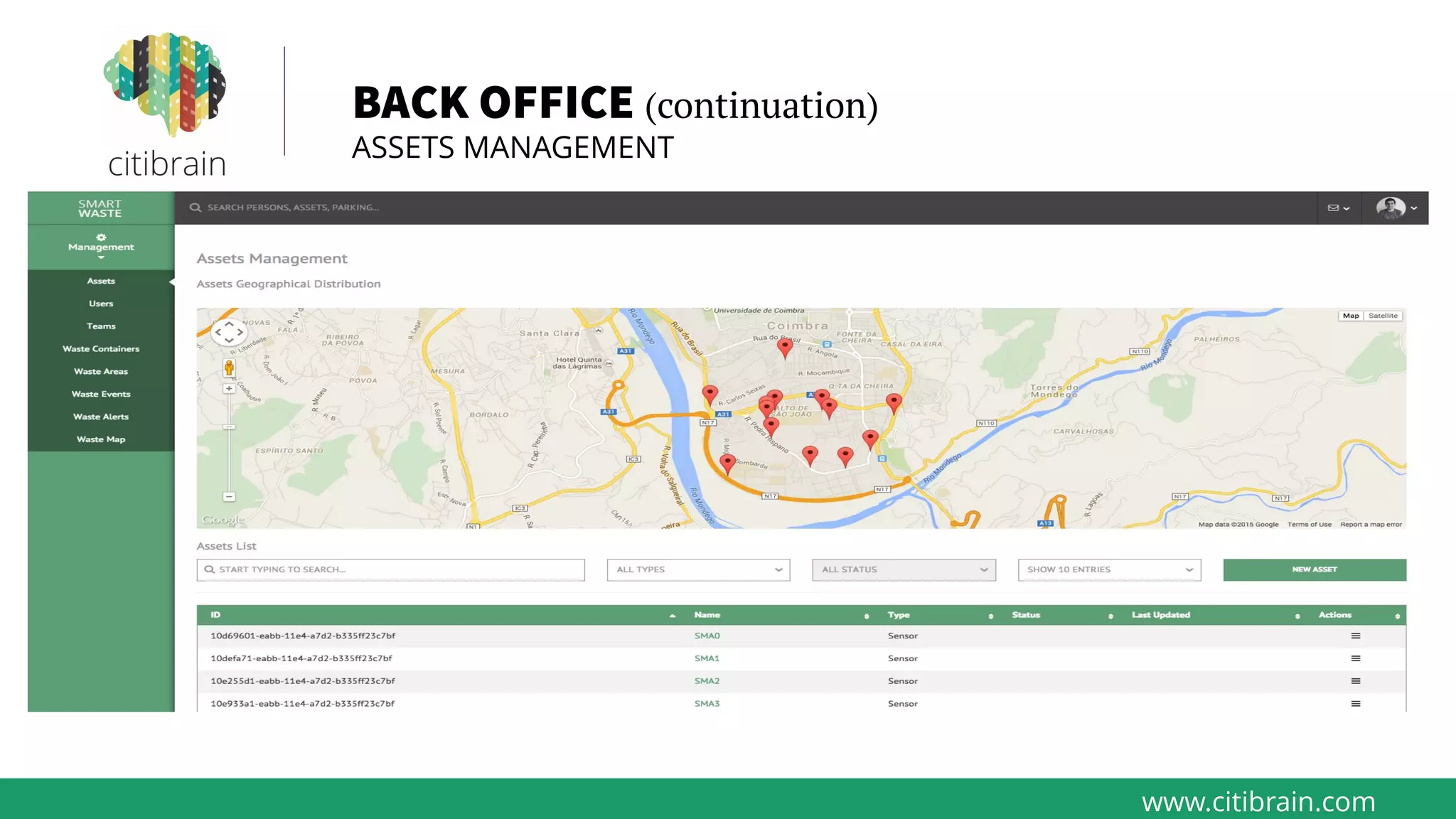The height and width of the screenshot is (819, 1456).
Task: Switch map to Map view
Action: [x=1351, y=316]
